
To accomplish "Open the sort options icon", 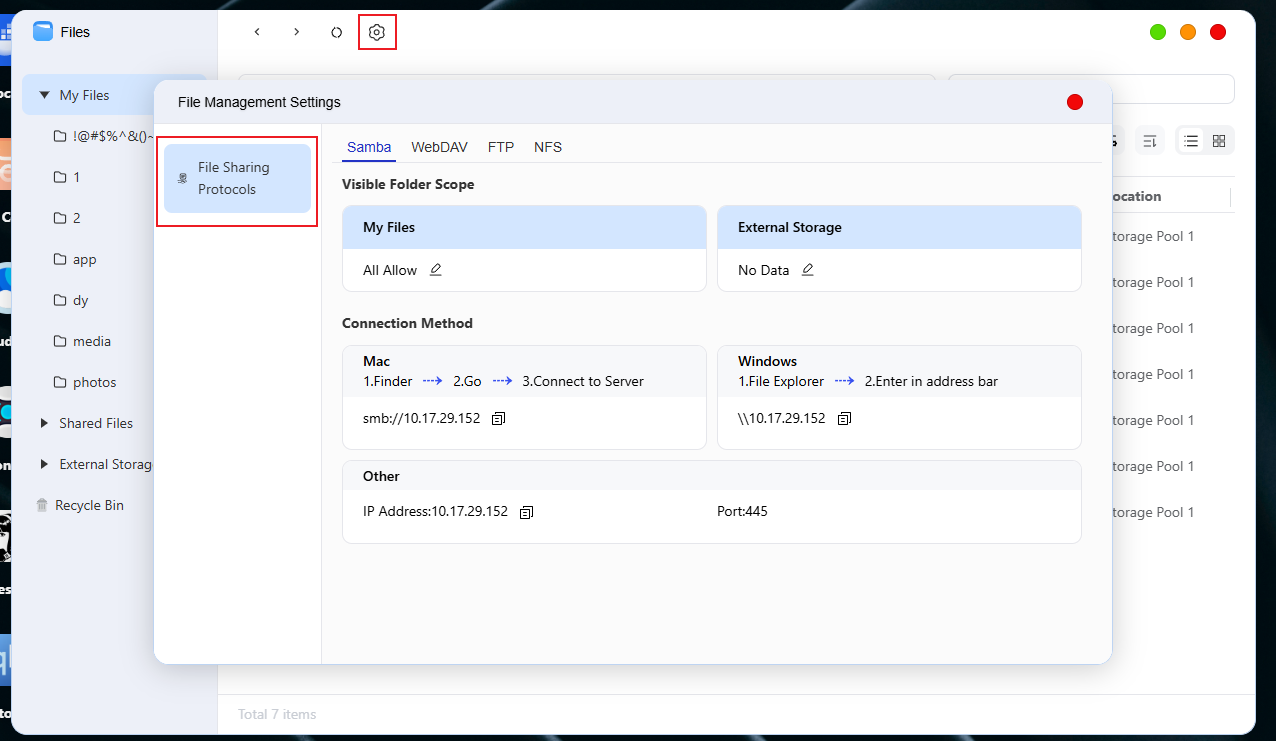I will 1150,141.
